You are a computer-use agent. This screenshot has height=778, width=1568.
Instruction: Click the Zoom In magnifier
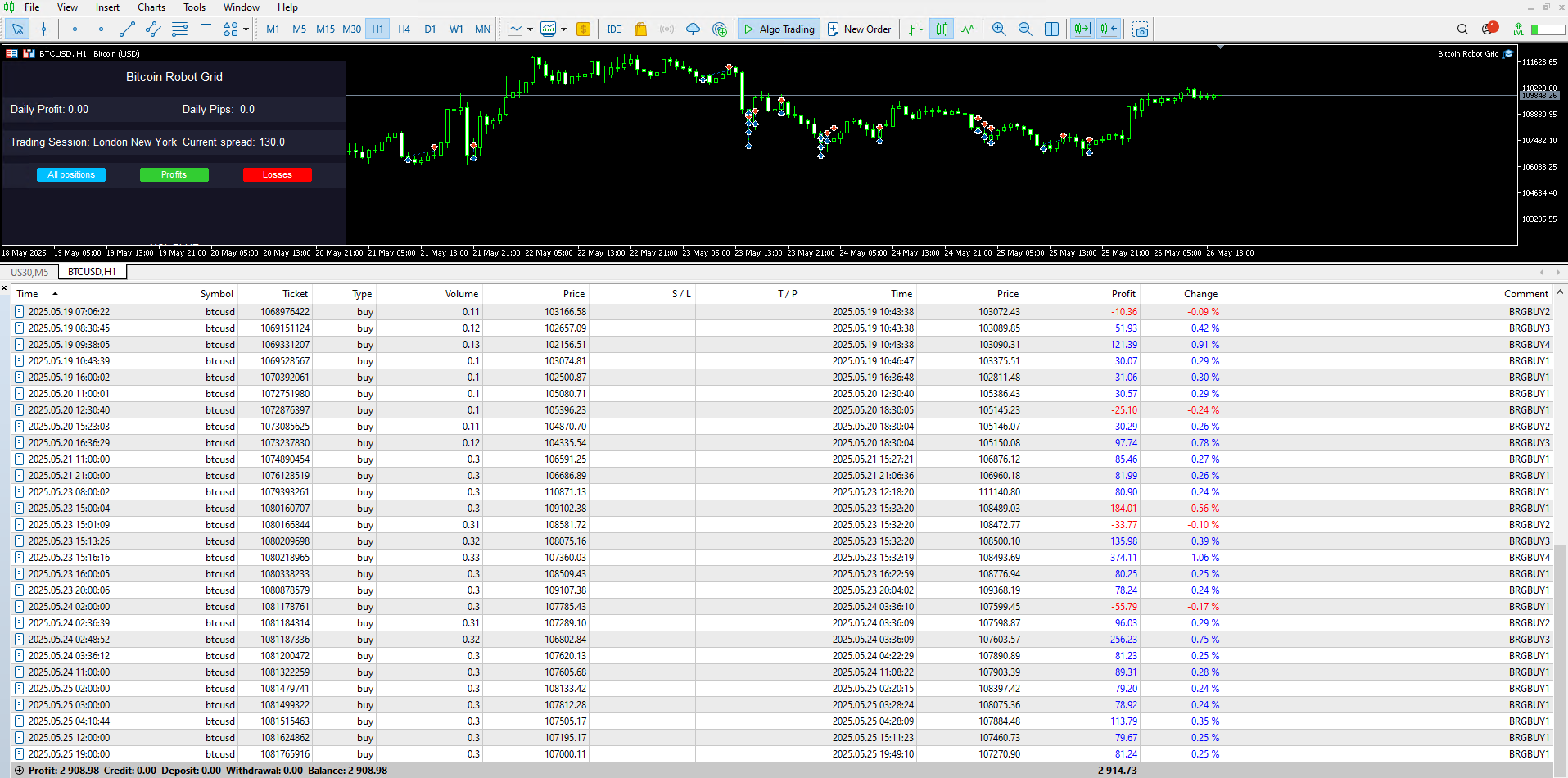pos(999,29)
